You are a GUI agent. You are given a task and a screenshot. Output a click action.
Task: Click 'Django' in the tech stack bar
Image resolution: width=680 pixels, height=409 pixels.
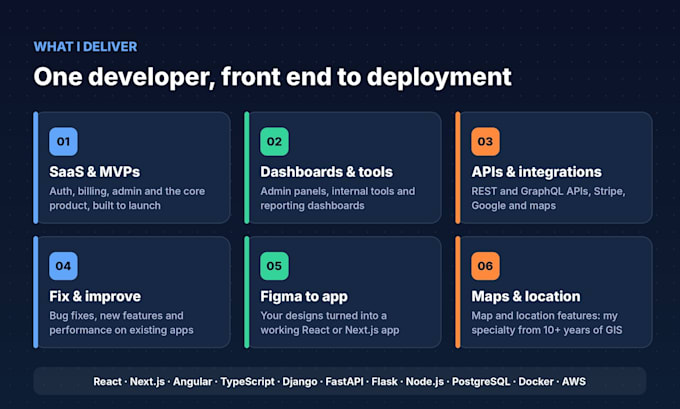[x=300, y=382]
